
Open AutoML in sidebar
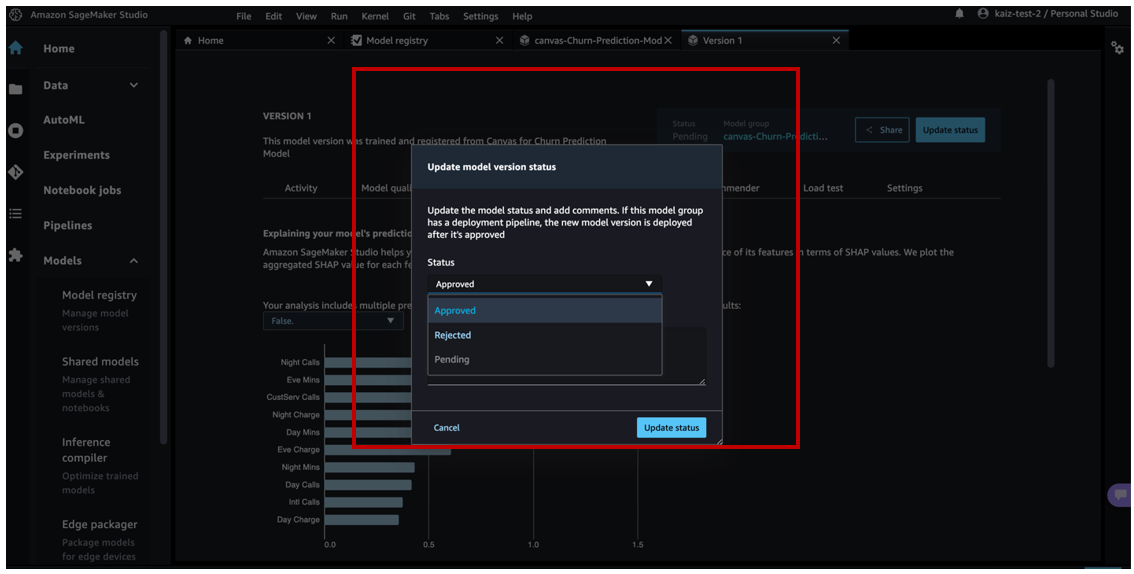64,120
